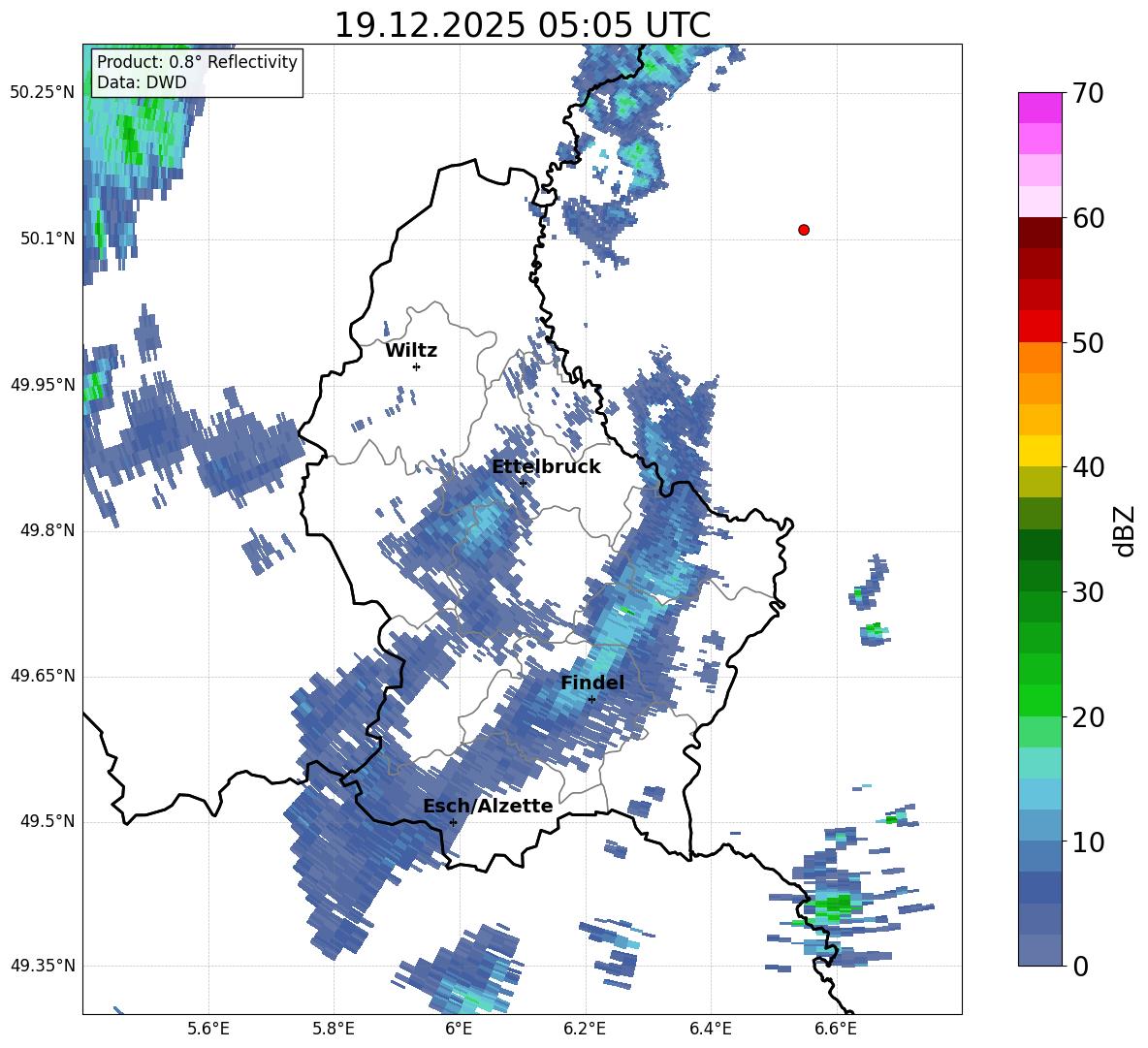Click the 6.6°E longitude label

click(836, 1029)
